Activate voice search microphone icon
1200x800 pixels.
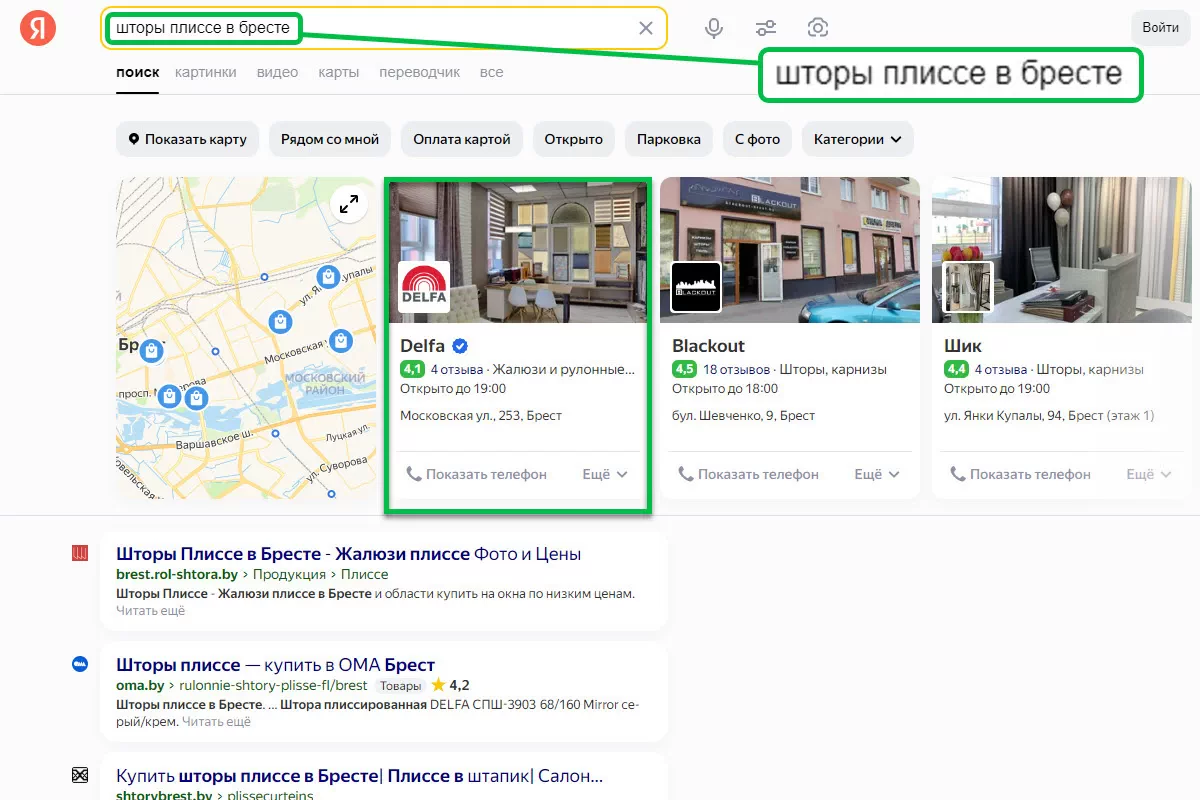[x=714, y=28]
